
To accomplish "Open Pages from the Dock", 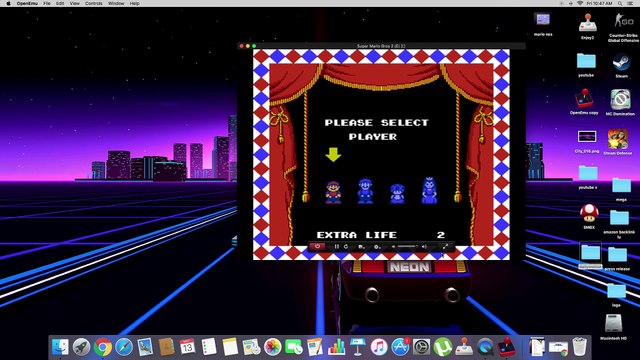I will click(x=315, y=347).
